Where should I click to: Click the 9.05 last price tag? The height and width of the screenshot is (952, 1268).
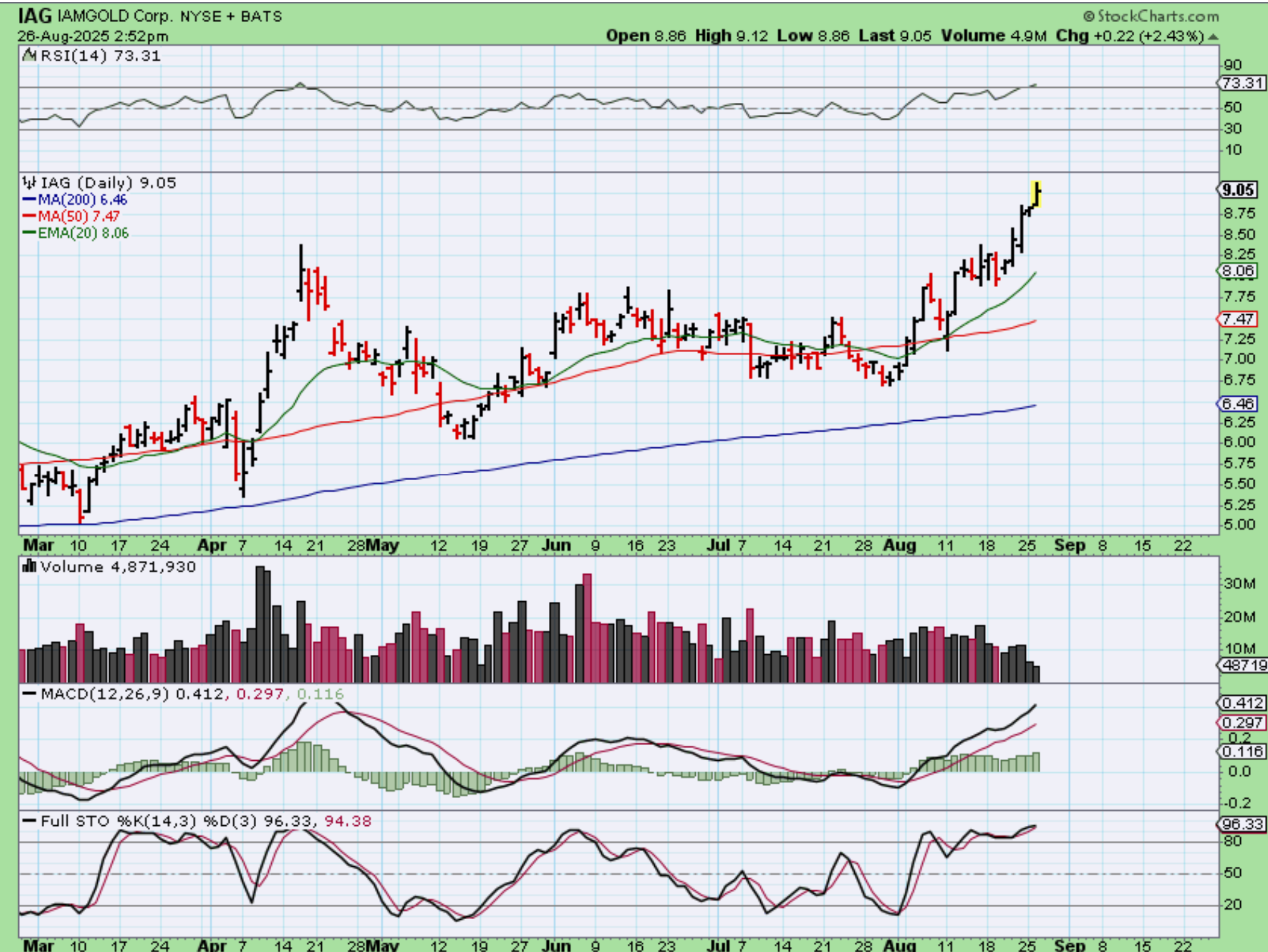(x=1238, y=190)
